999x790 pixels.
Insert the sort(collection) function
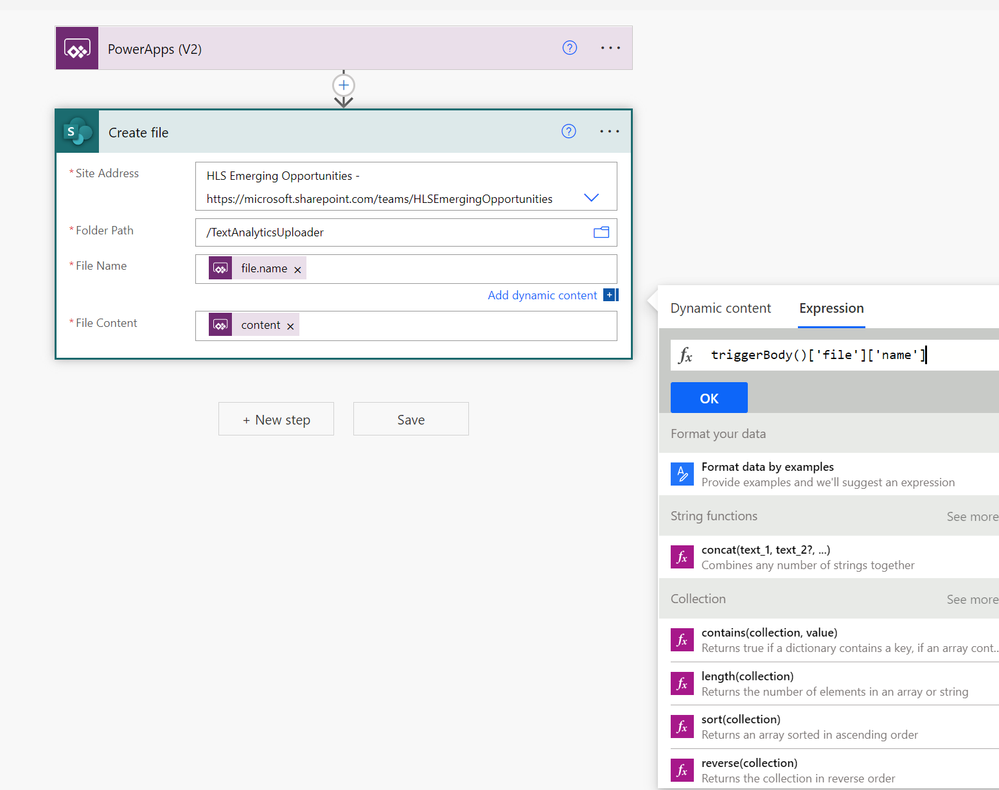(x=828, y=726)
